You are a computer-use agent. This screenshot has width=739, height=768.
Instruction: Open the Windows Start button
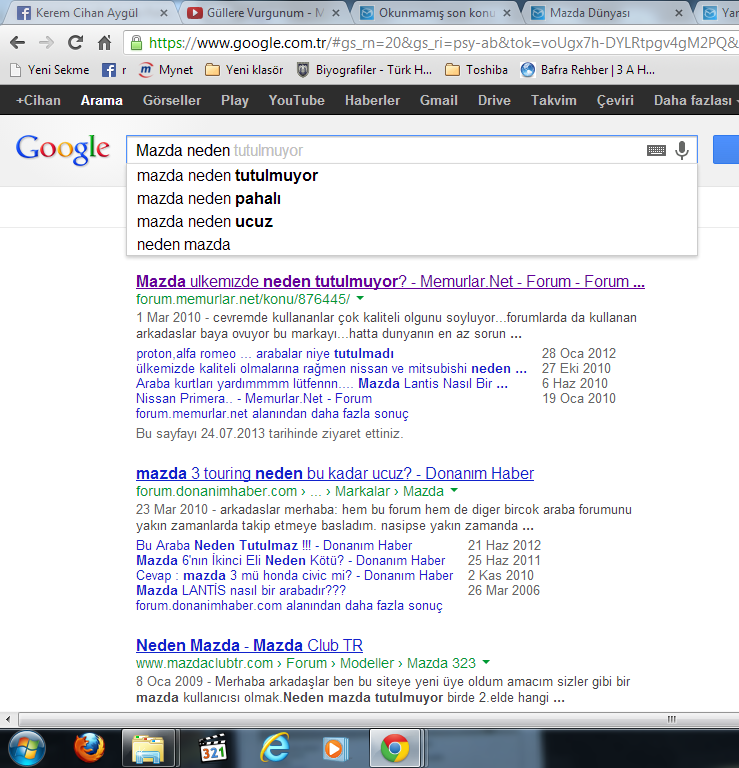tap(27, 749)
